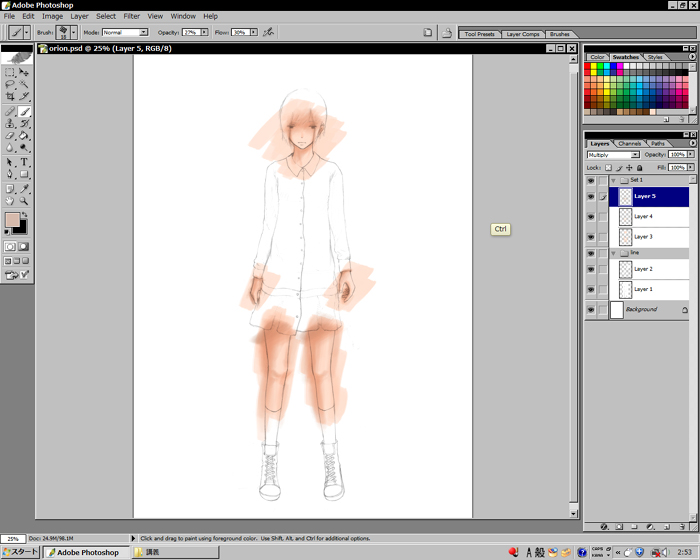Select the Brush tool in toolbox

tap(24, 111)
